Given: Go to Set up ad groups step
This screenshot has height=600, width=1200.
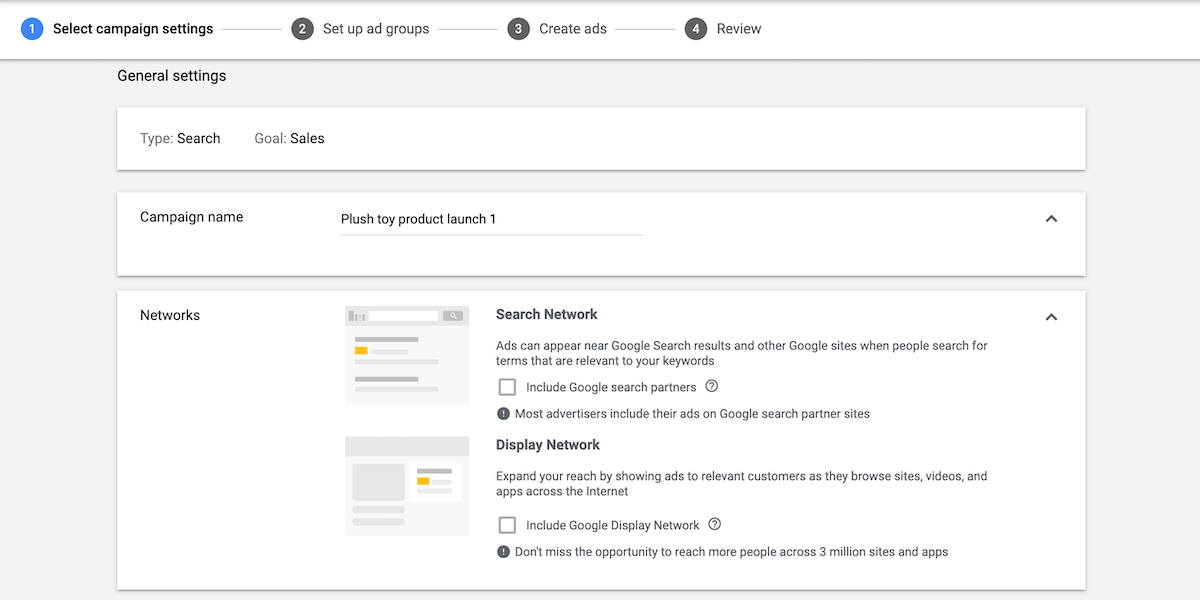Looking at the screenshot, I should 376,29.
